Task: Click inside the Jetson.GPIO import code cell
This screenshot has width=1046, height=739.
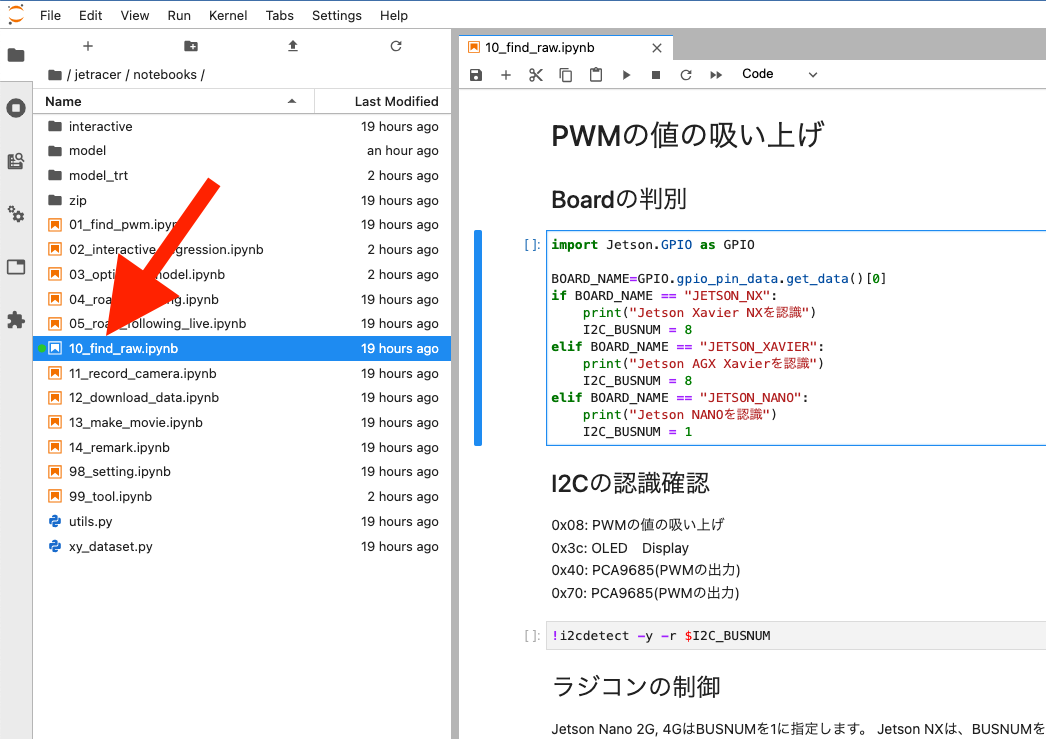Action: coord(796,338)
